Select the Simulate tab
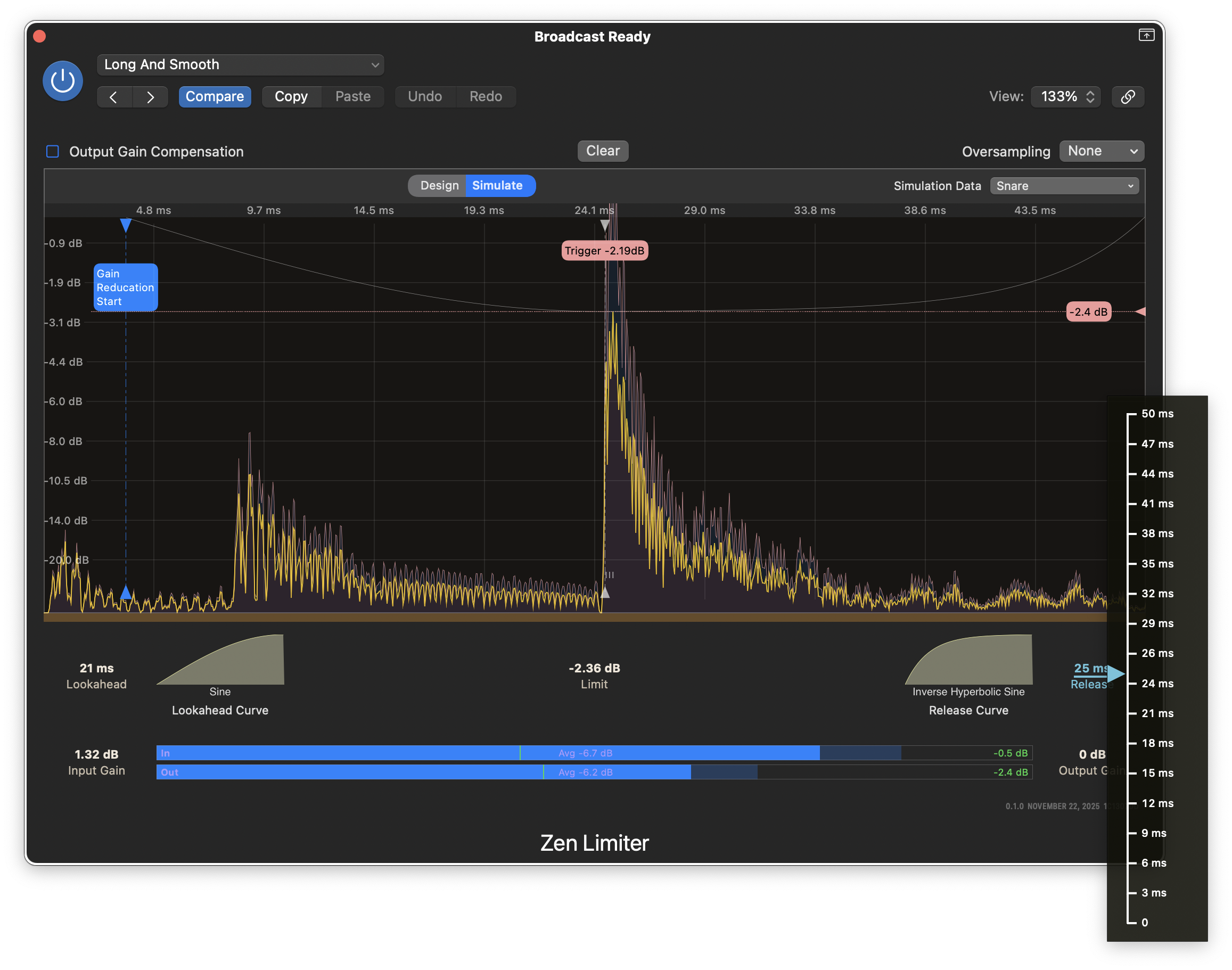This screenshot has height=970, width=1232. pos(498,186)
